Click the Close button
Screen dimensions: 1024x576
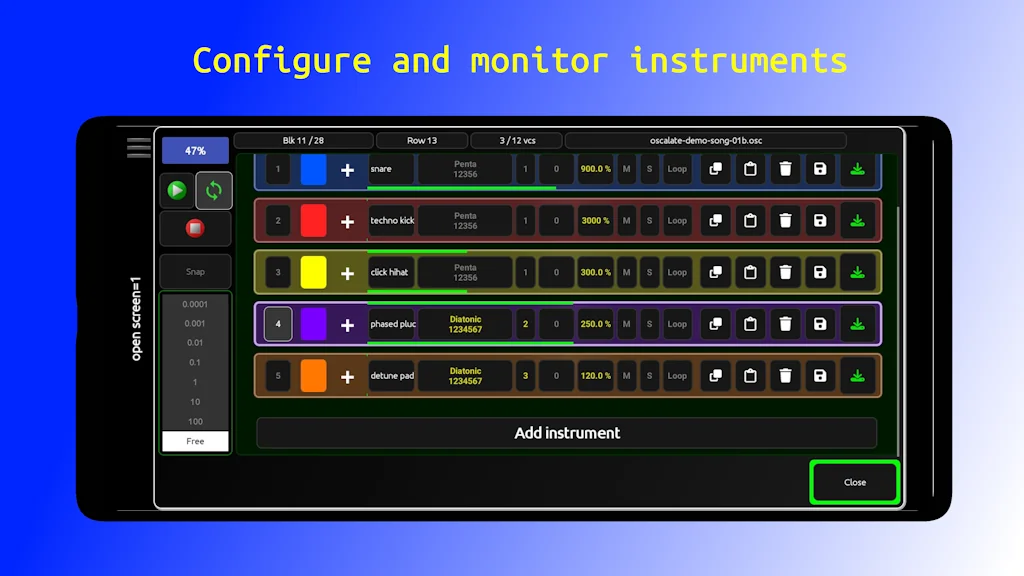pos(854,482)
